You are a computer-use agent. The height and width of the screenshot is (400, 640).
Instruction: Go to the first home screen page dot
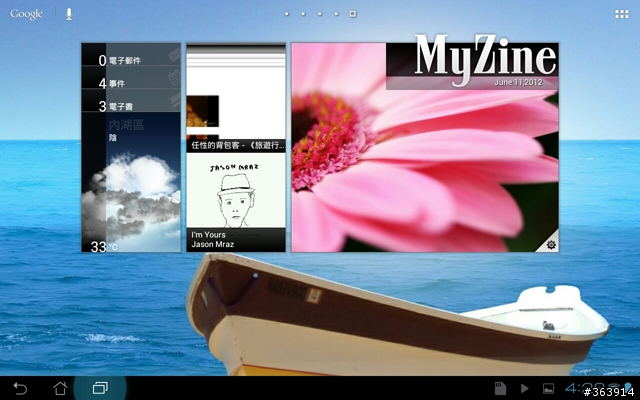click(x=287, y=14)
